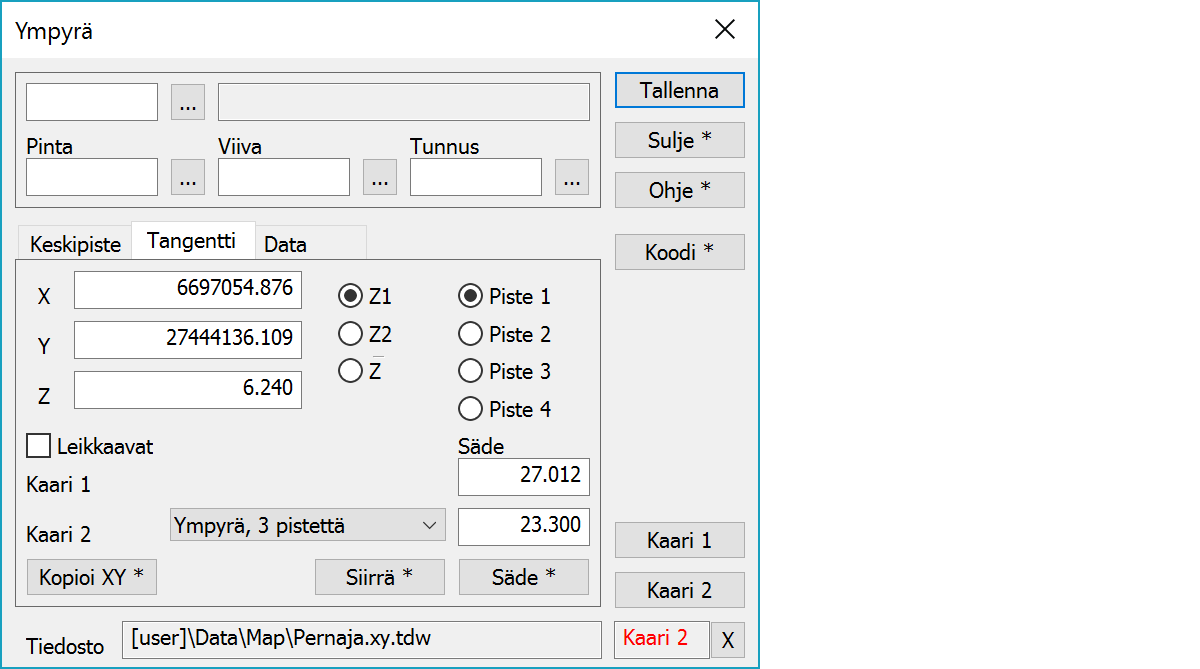Enable the Leikkaavat checkbox
Screen dimensions: 1200x669
click(x=39, y=446)
